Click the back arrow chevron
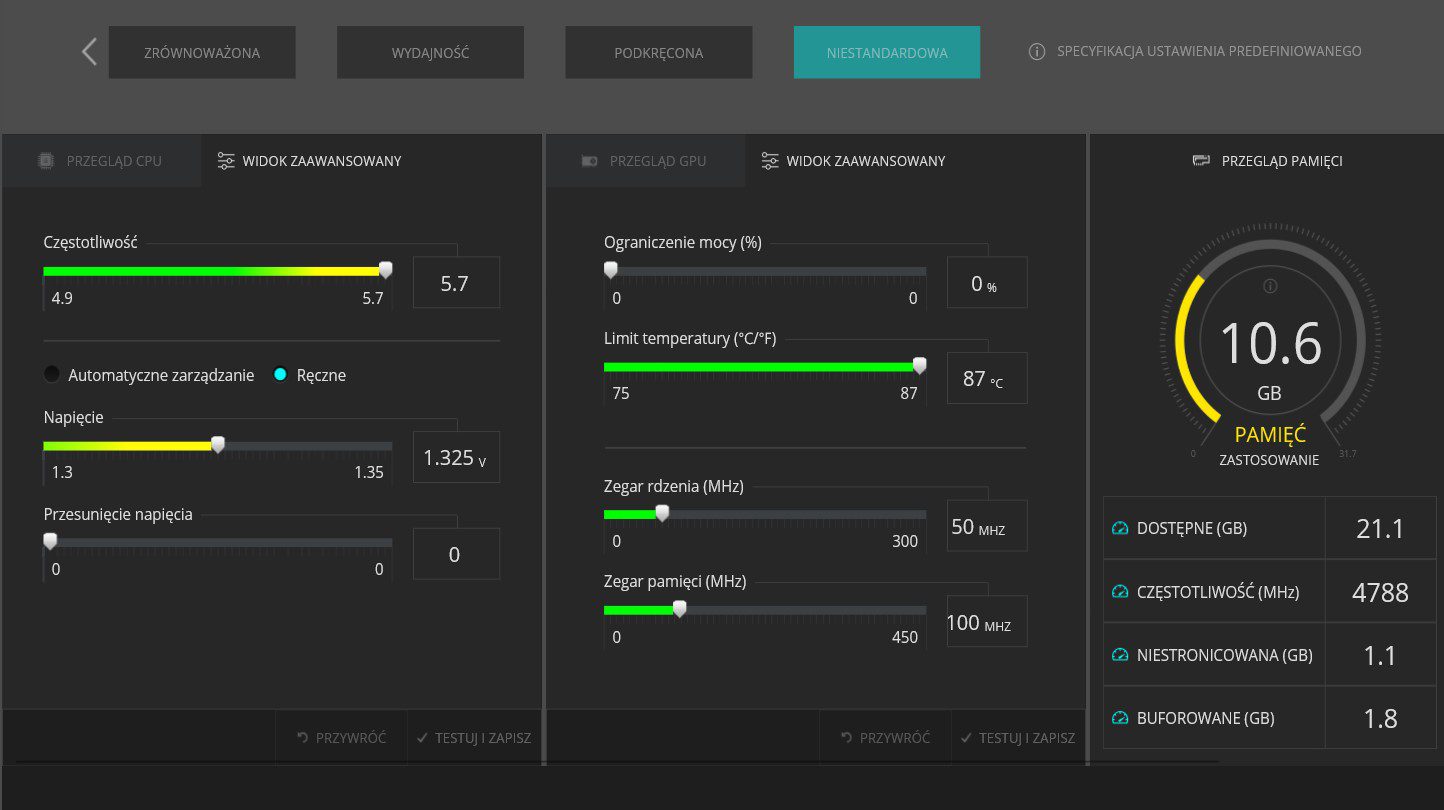 pos(89,52)
